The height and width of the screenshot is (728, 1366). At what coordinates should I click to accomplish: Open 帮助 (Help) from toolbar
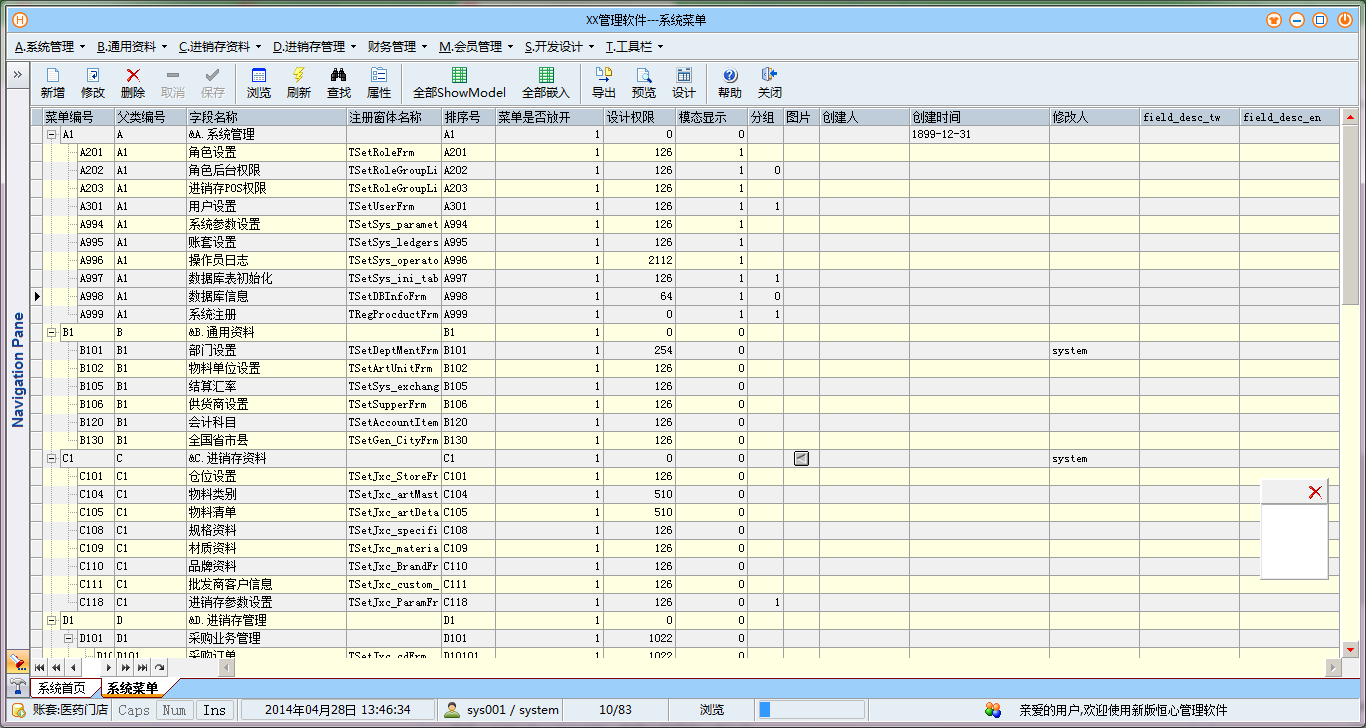click(x=730, y=82)
